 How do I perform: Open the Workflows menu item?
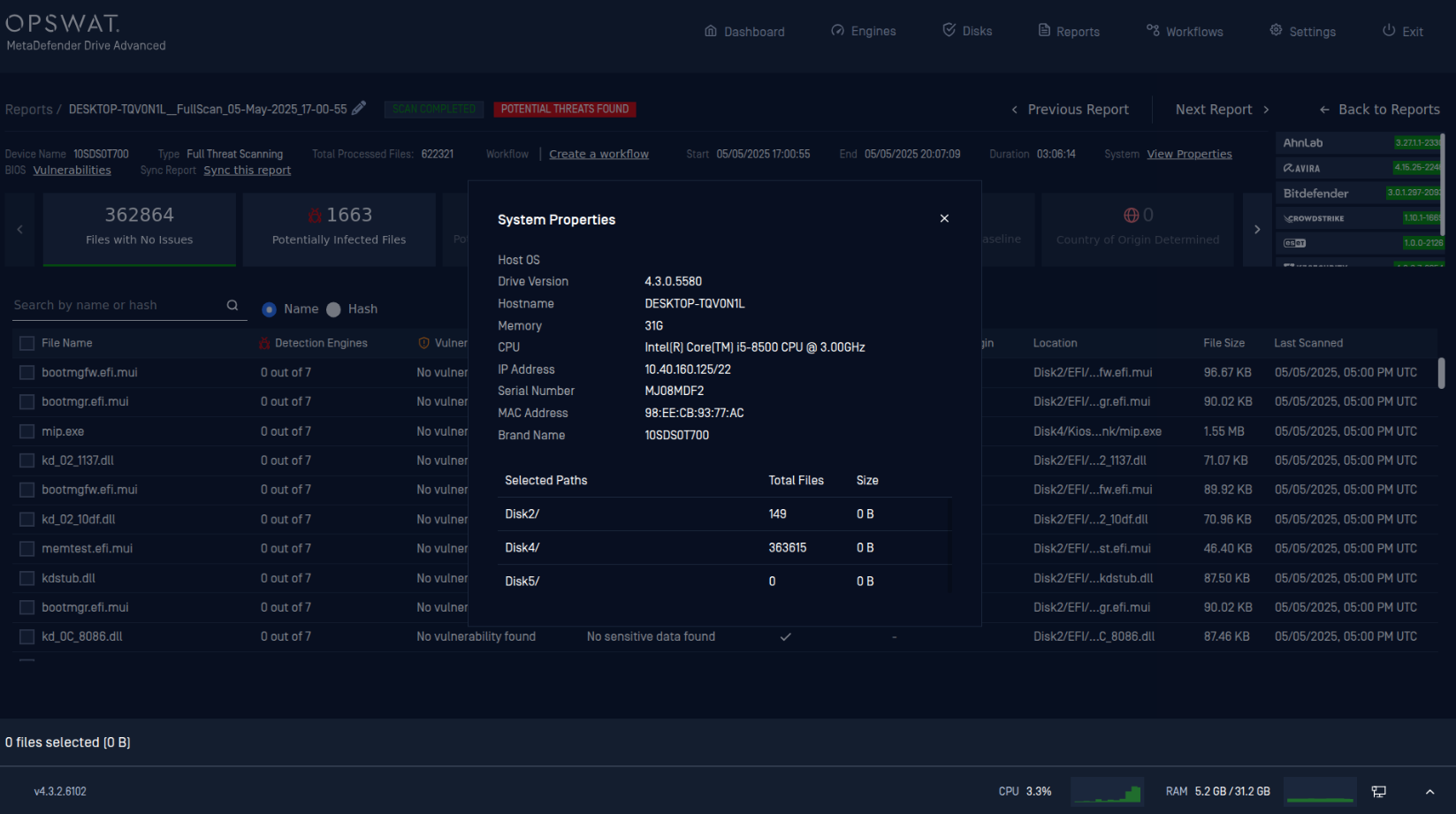coord(1185,31)
